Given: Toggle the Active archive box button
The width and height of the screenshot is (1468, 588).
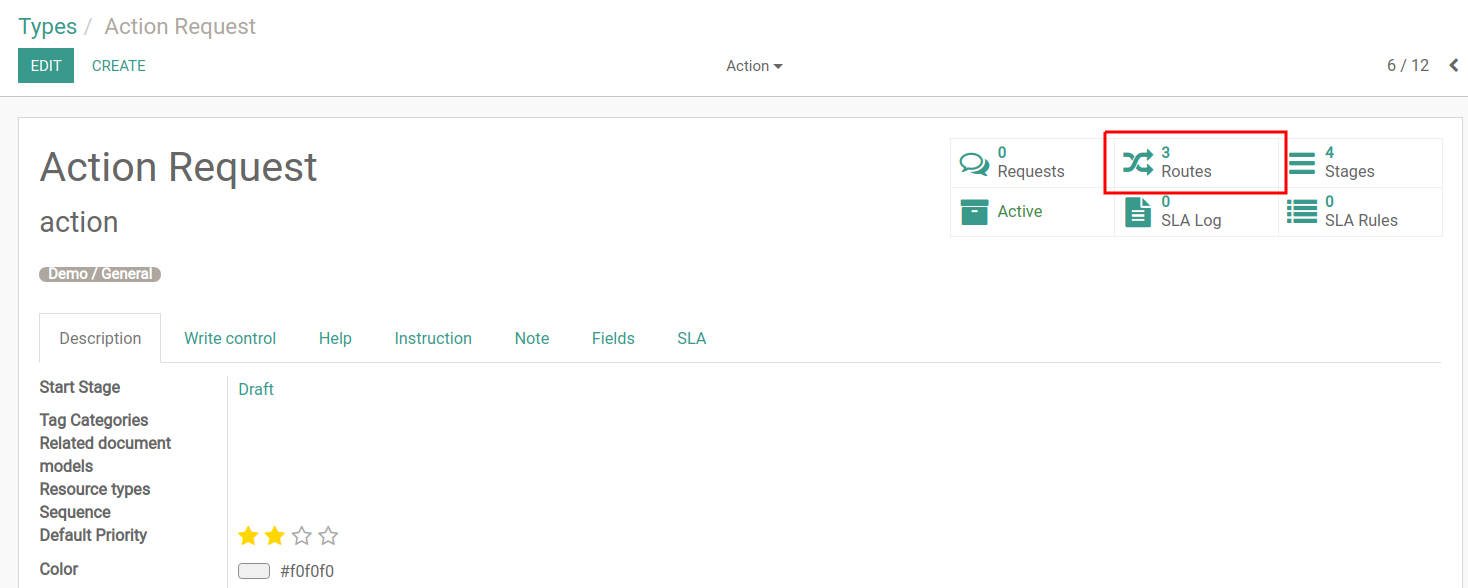Looking at the screenshot, I should pos(1032,212).
